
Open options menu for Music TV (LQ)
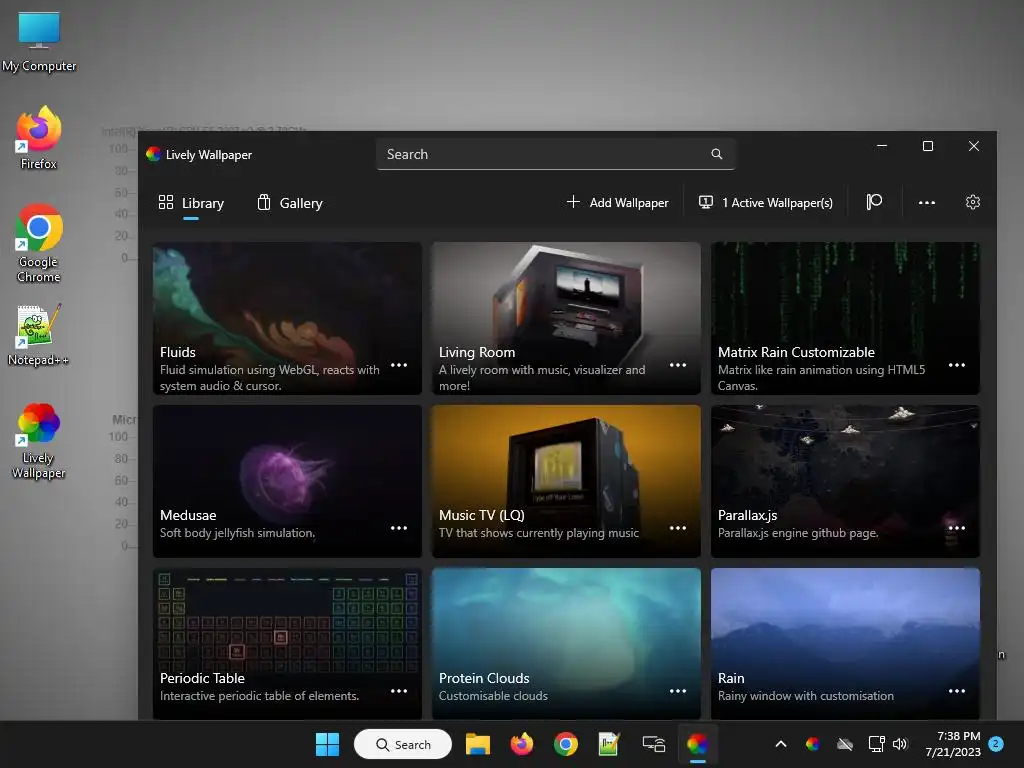pos(678,528)
